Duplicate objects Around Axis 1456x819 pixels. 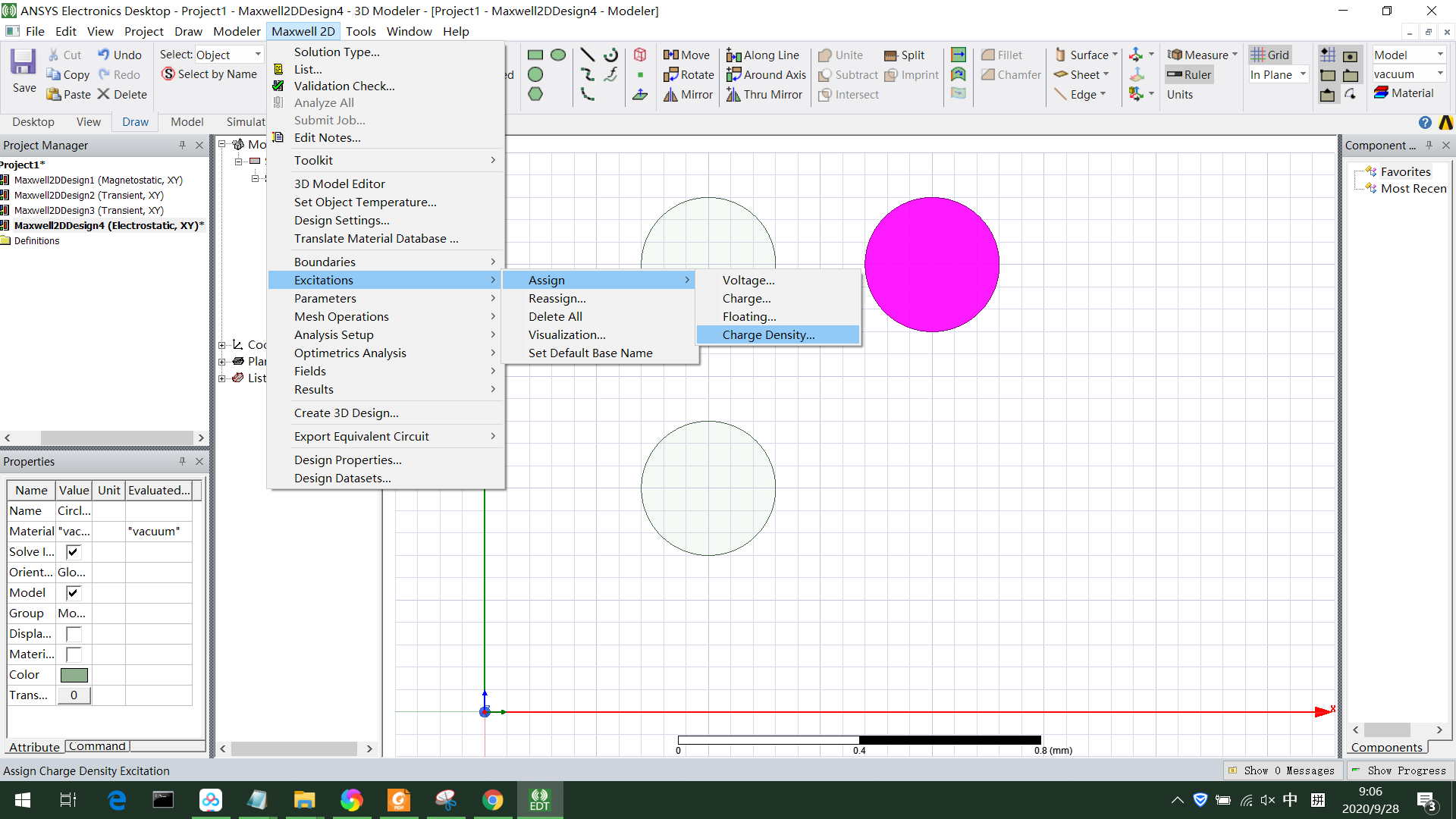(766, 74)
